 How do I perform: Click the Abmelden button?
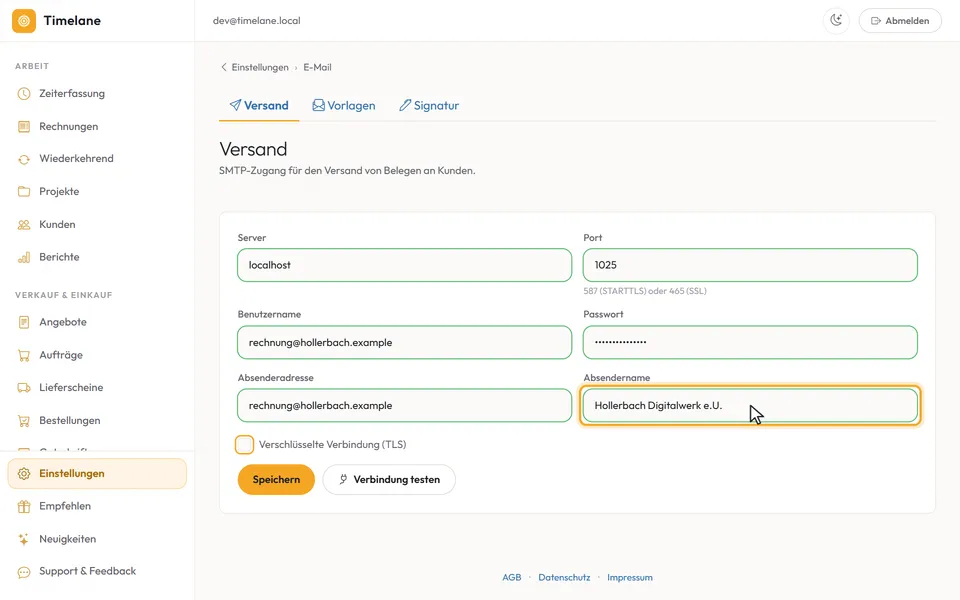tap(900, 21)
